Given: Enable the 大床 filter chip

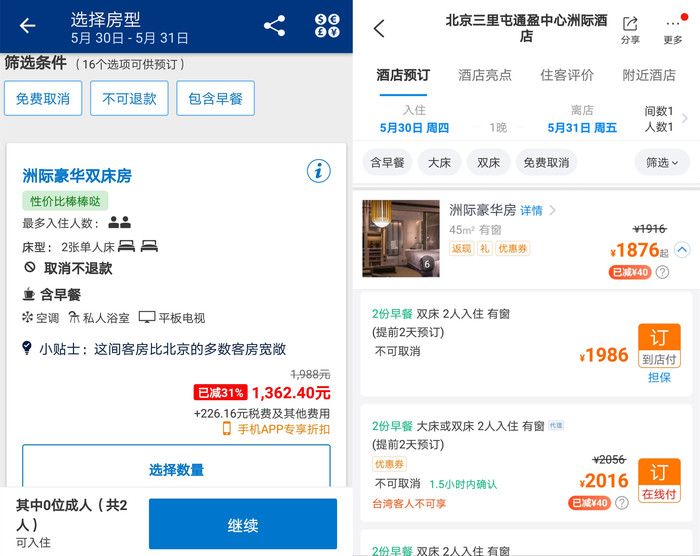Looking at the screenshot, I should (x=439, y=162).
